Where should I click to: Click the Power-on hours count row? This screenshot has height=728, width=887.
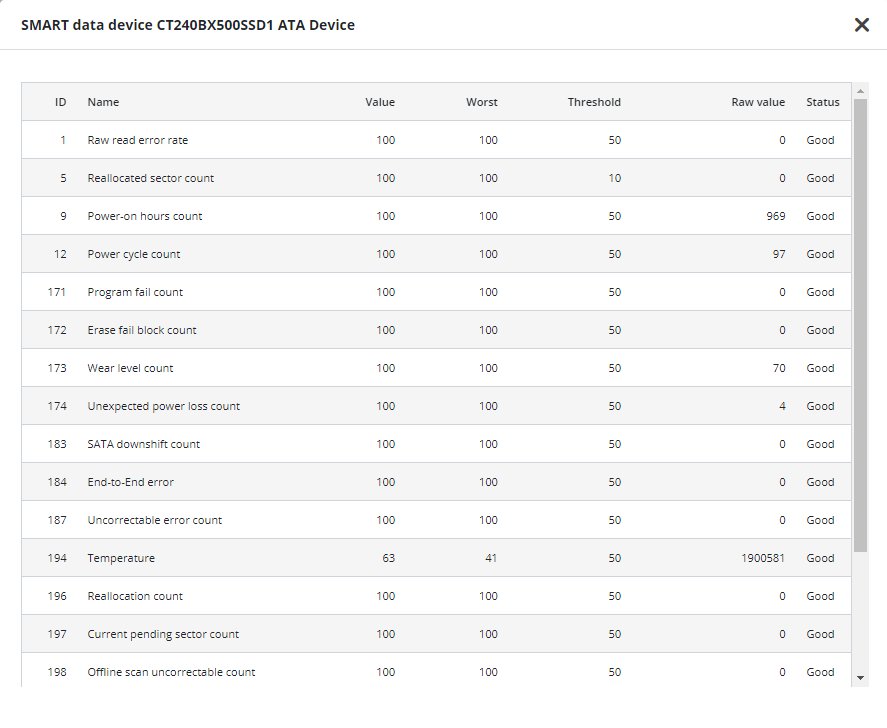pos(145,216)
